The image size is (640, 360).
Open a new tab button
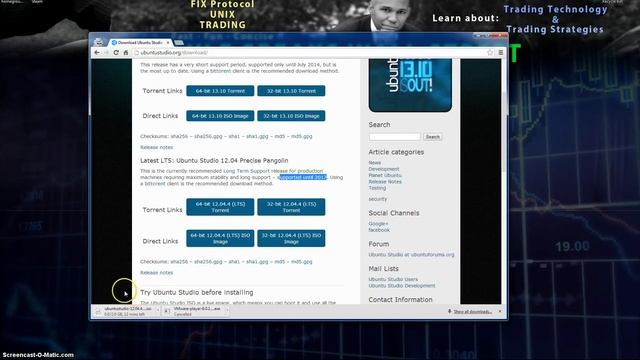point(179,42)
